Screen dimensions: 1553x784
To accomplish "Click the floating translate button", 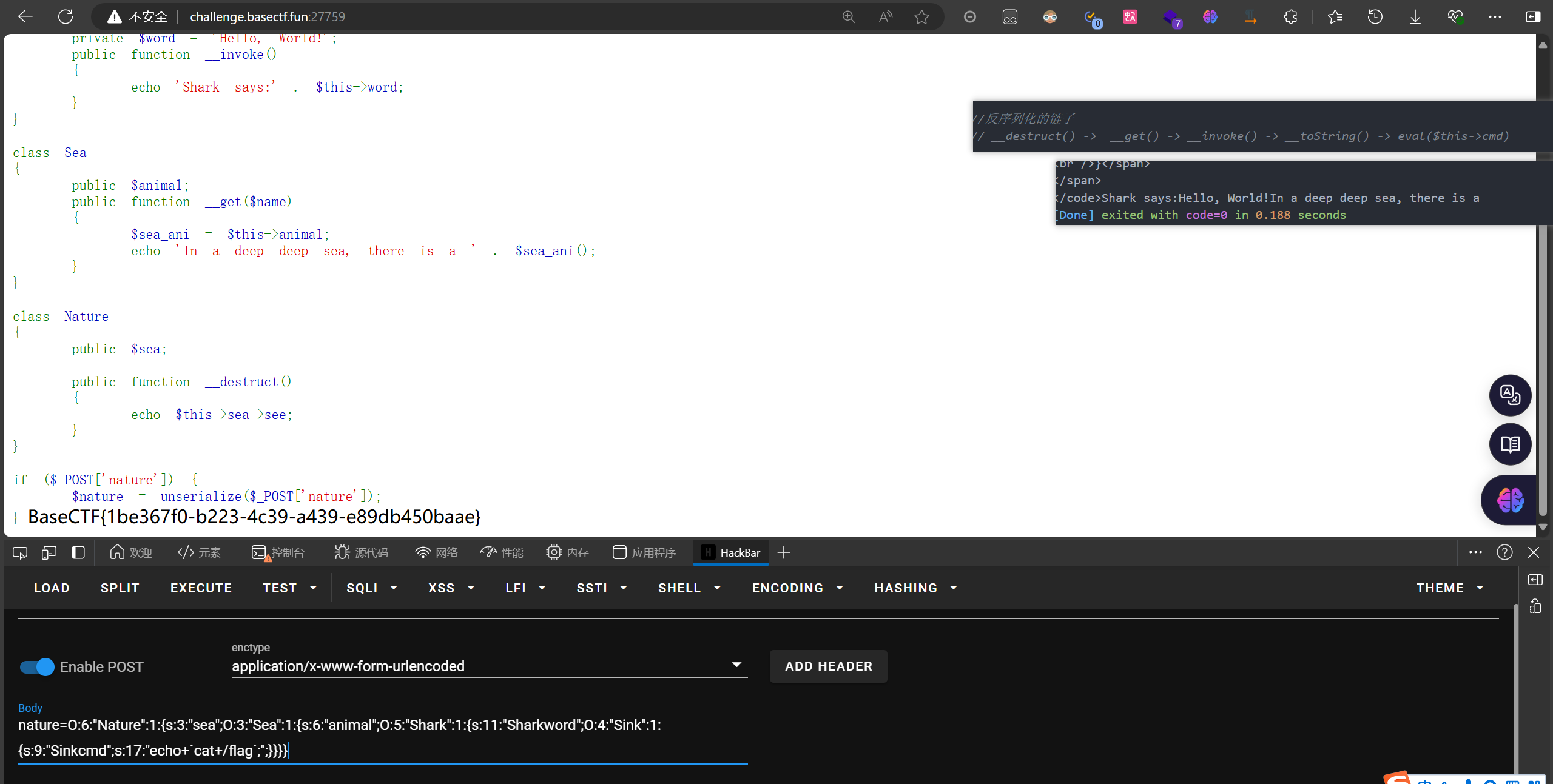I will tap(1510, 395).
